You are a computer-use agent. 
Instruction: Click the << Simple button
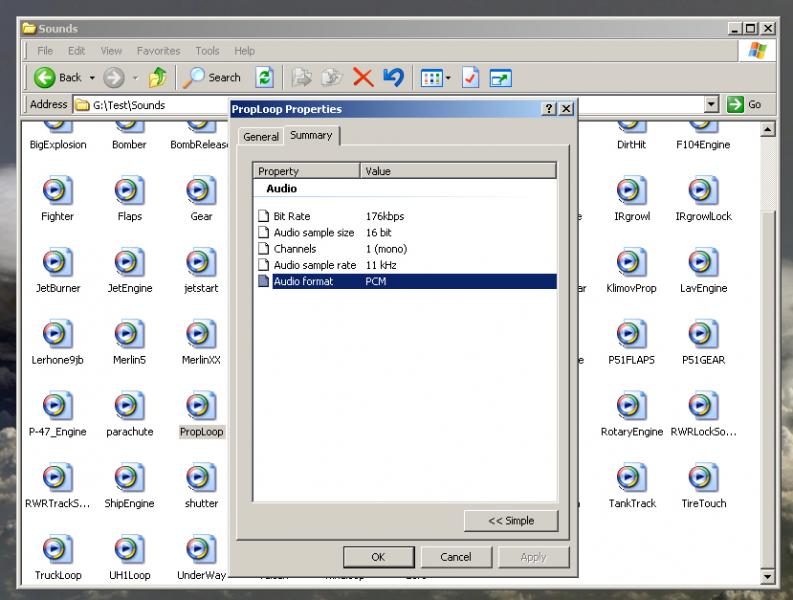(x=511, y=521)
